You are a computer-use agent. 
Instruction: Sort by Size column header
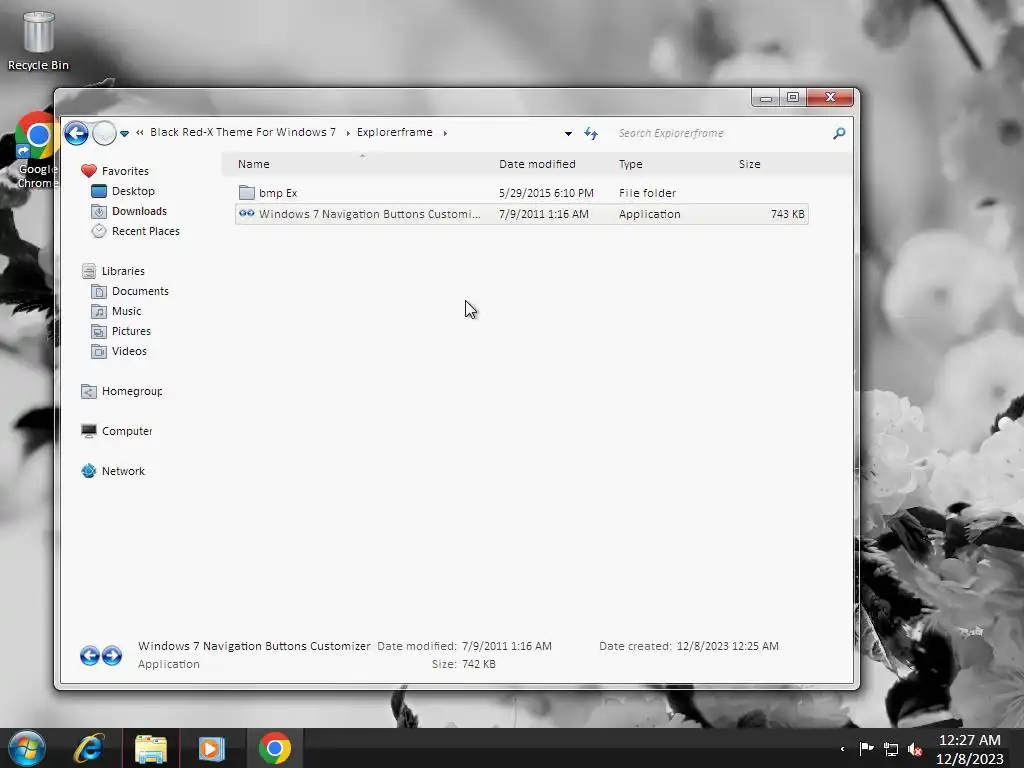click(x=749, y=164)
